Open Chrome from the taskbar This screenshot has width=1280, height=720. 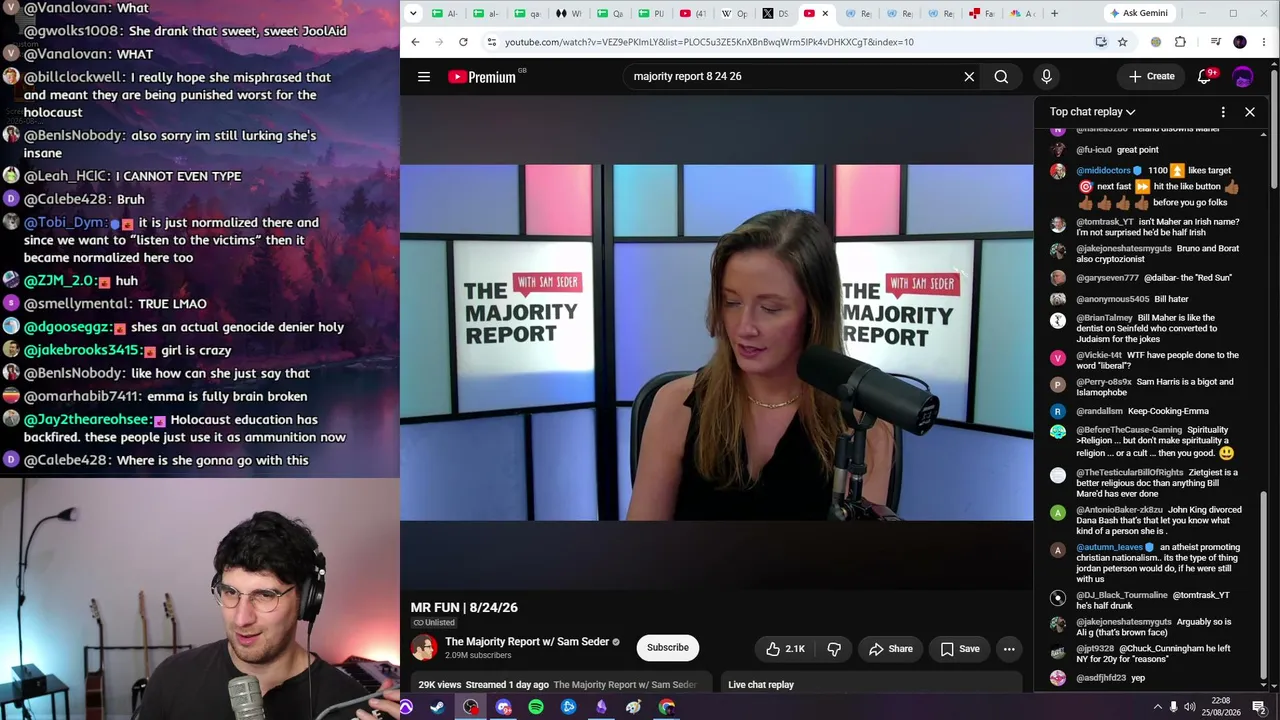pos(667,707)
